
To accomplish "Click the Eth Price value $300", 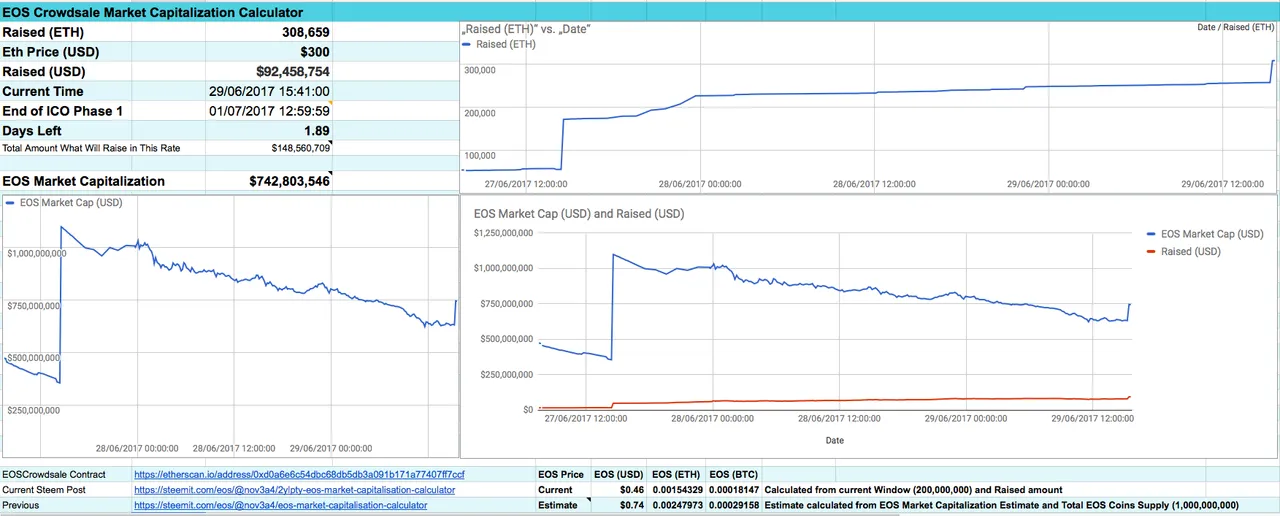I will pos(313,52).
